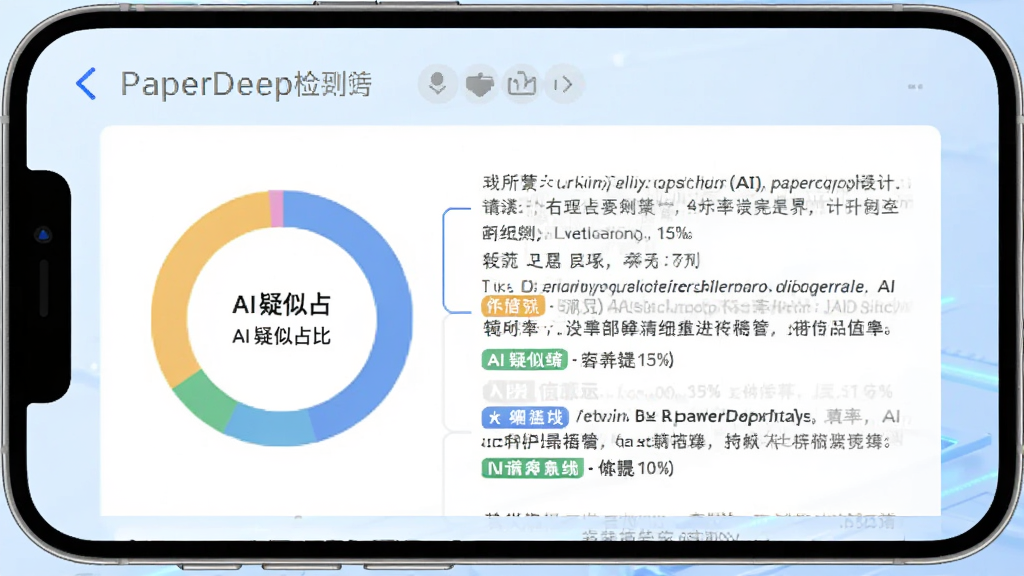Click the greyed-out tag row with 35%
This screenshot has width=1024, height=576.
tap(688, 392)
